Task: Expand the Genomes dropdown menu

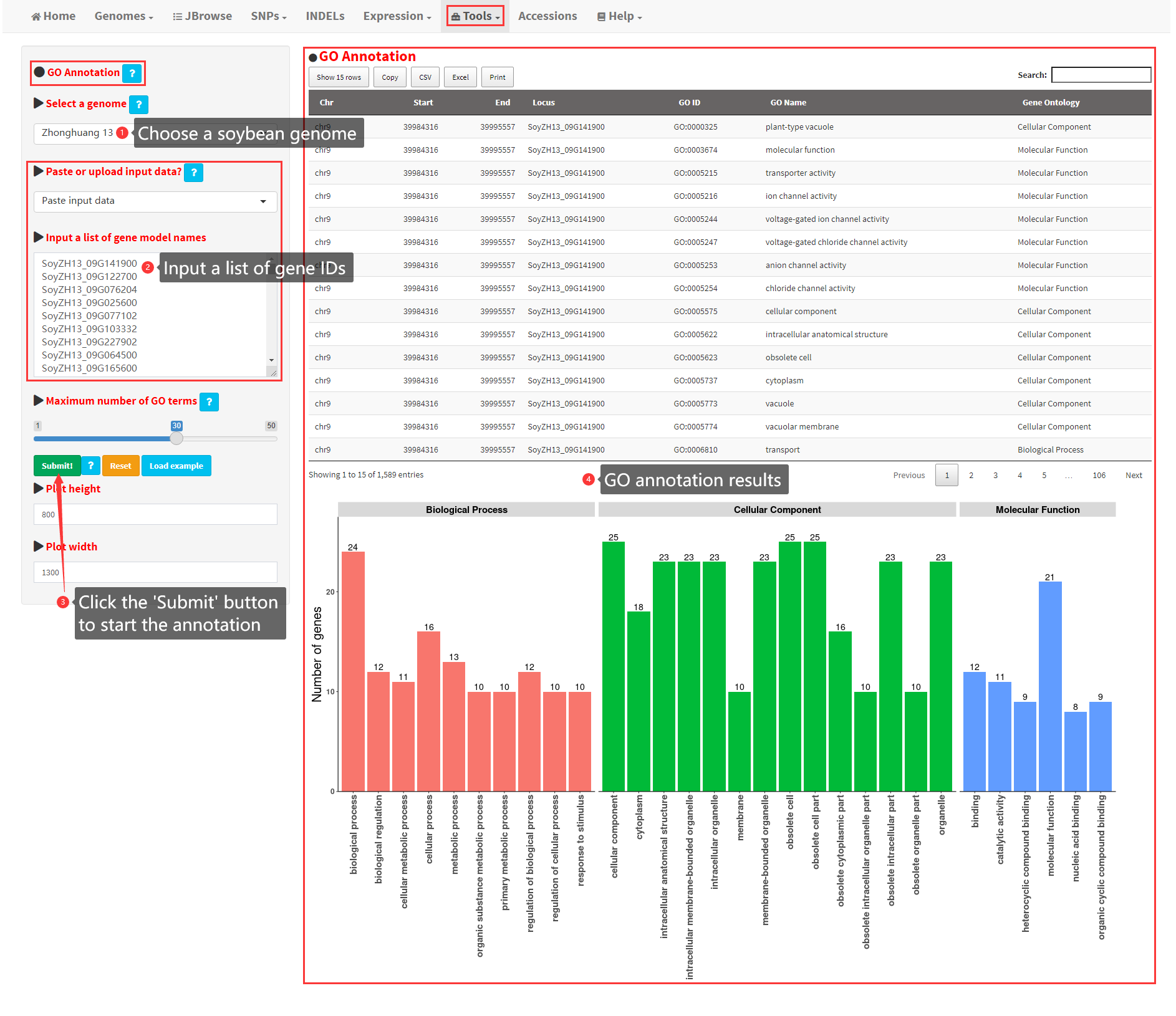Action: [123, 16]
